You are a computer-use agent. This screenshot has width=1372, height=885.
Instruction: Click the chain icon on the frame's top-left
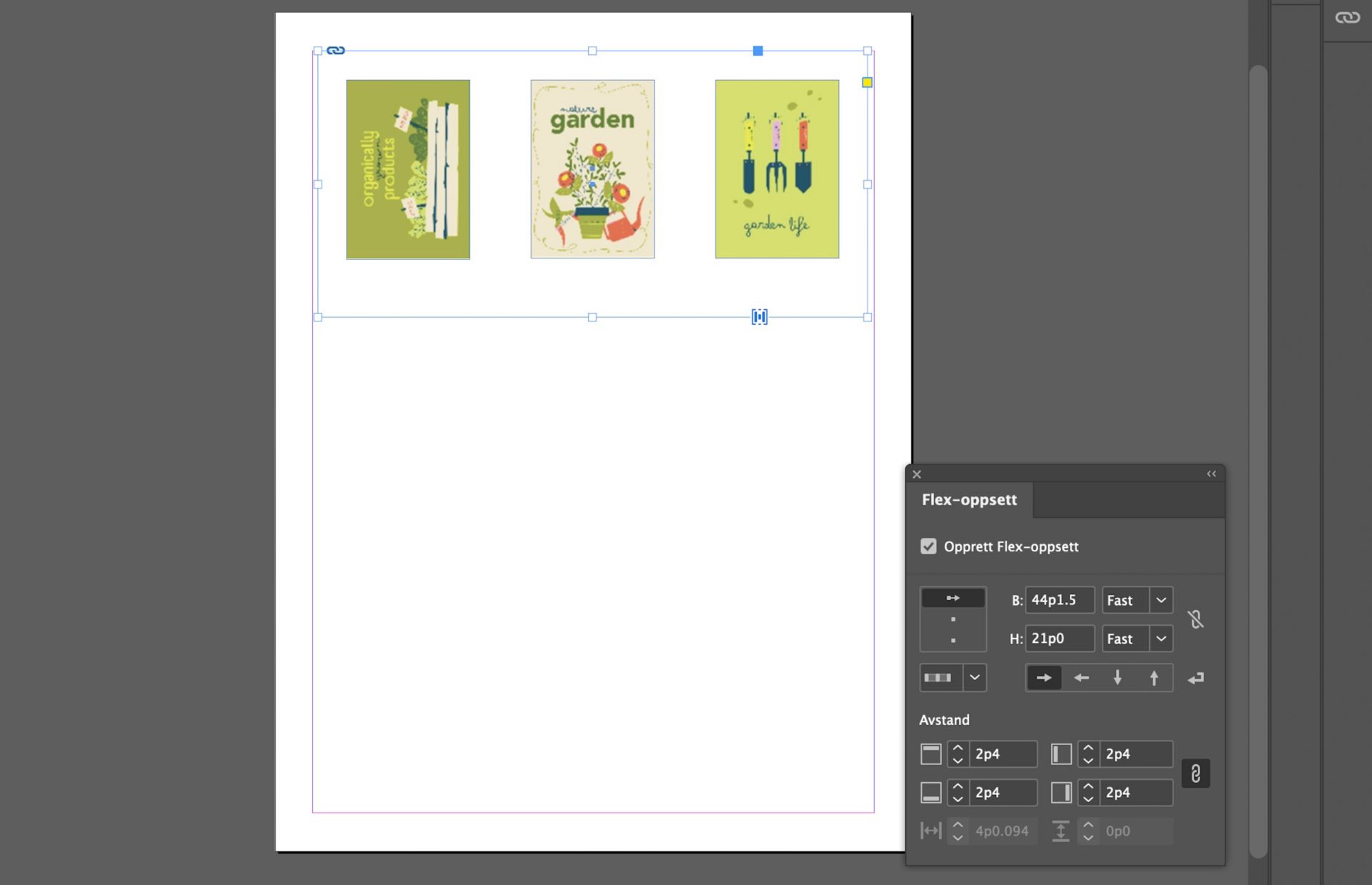click(x=334, y=50)
